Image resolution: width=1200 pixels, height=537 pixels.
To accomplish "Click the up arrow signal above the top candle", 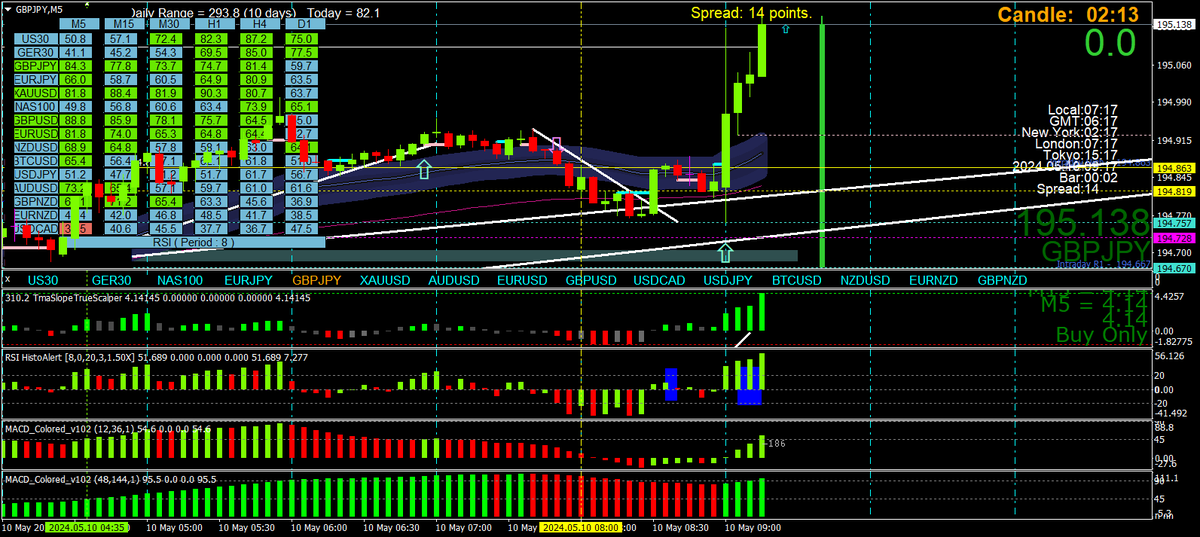I will click(785, 31).
